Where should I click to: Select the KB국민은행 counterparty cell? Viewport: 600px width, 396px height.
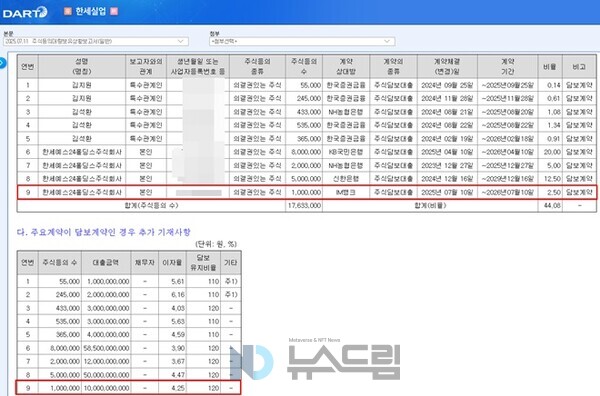346,152
